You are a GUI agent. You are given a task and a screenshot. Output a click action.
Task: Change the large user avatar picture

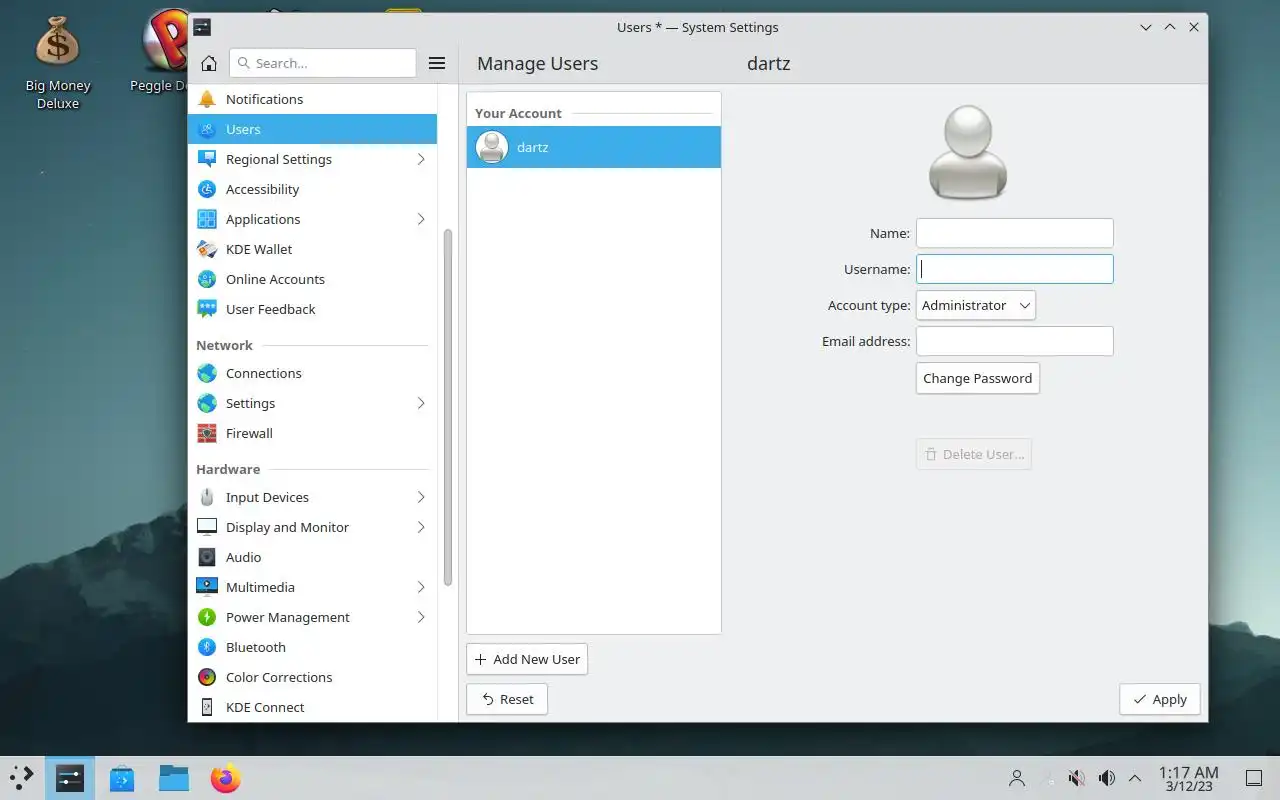[x=967, y=153]
